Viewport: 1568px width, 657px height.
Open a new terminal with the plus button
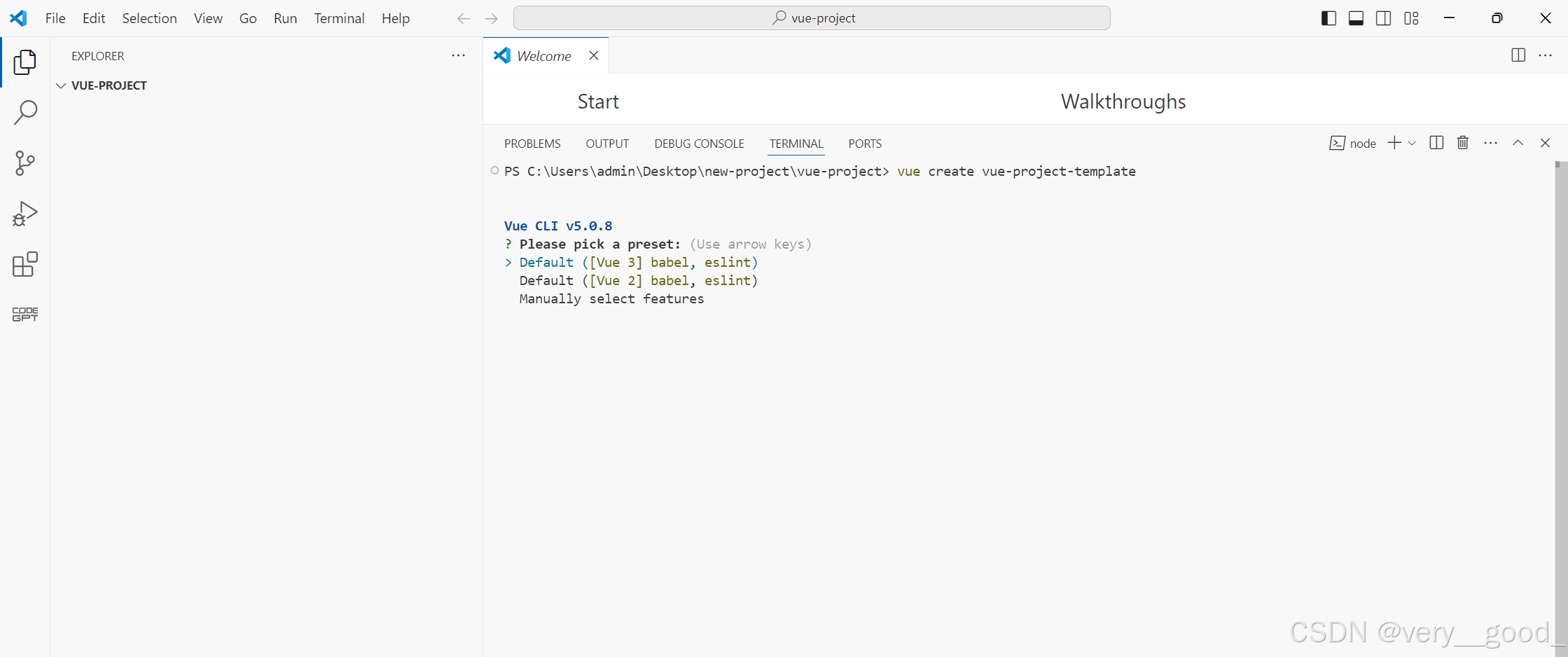[1393, 142]
